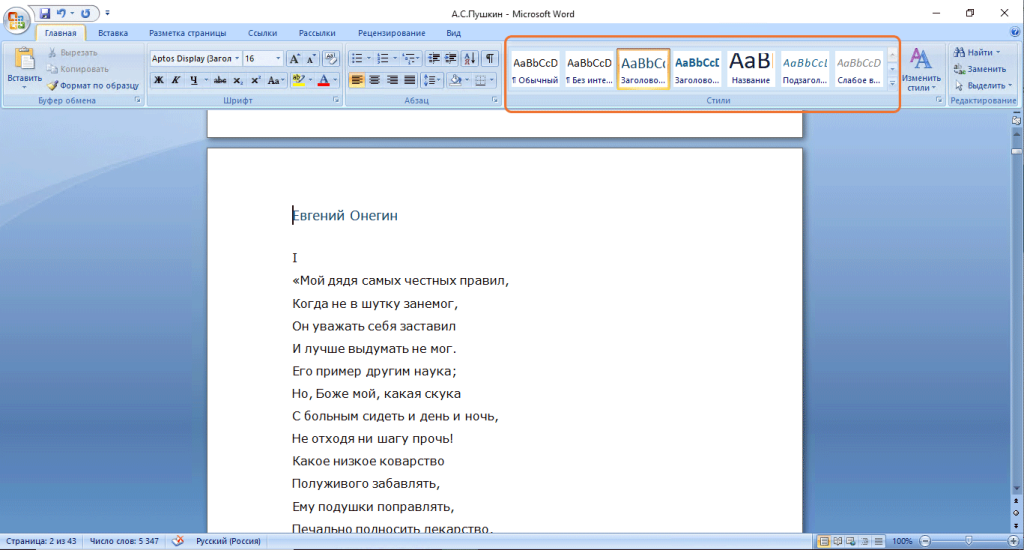The height and width of the screenshot is (550, 1024).
Task: Expand the highlight color arrow
Action: point(310,80)
